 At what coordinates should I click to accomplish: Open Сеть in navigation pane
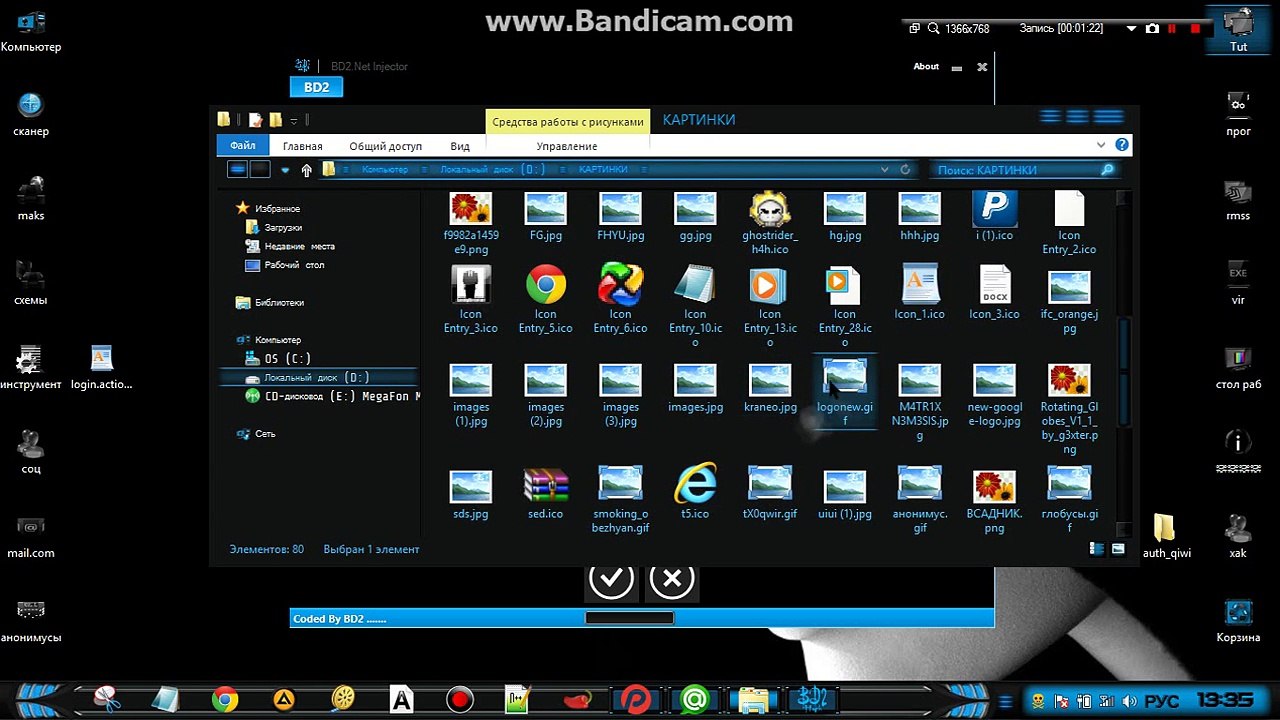point(265,434)
